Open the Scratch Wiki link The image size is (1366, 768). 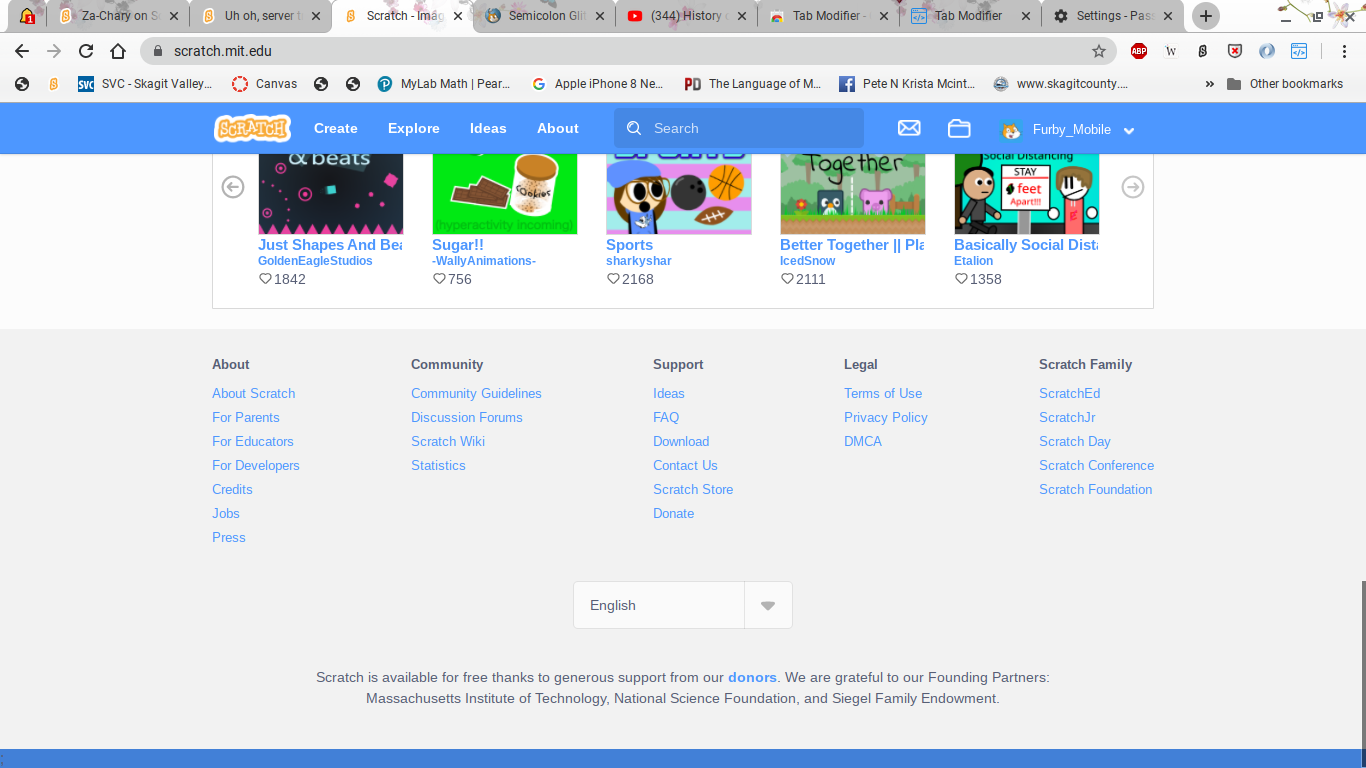pyautogui.click(x=448, y=441)
